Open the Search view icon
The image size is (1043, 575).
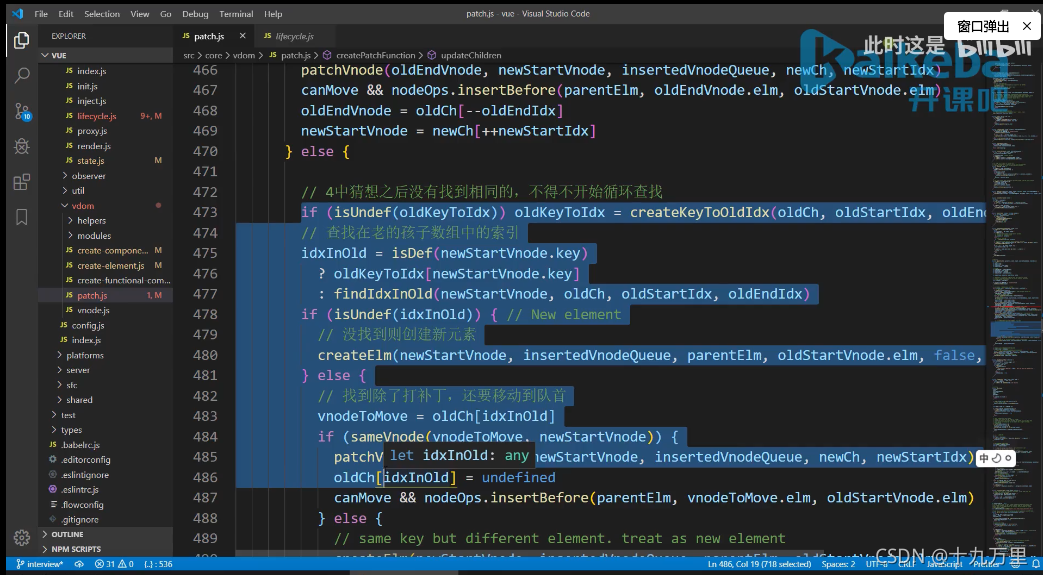[21, 75]
